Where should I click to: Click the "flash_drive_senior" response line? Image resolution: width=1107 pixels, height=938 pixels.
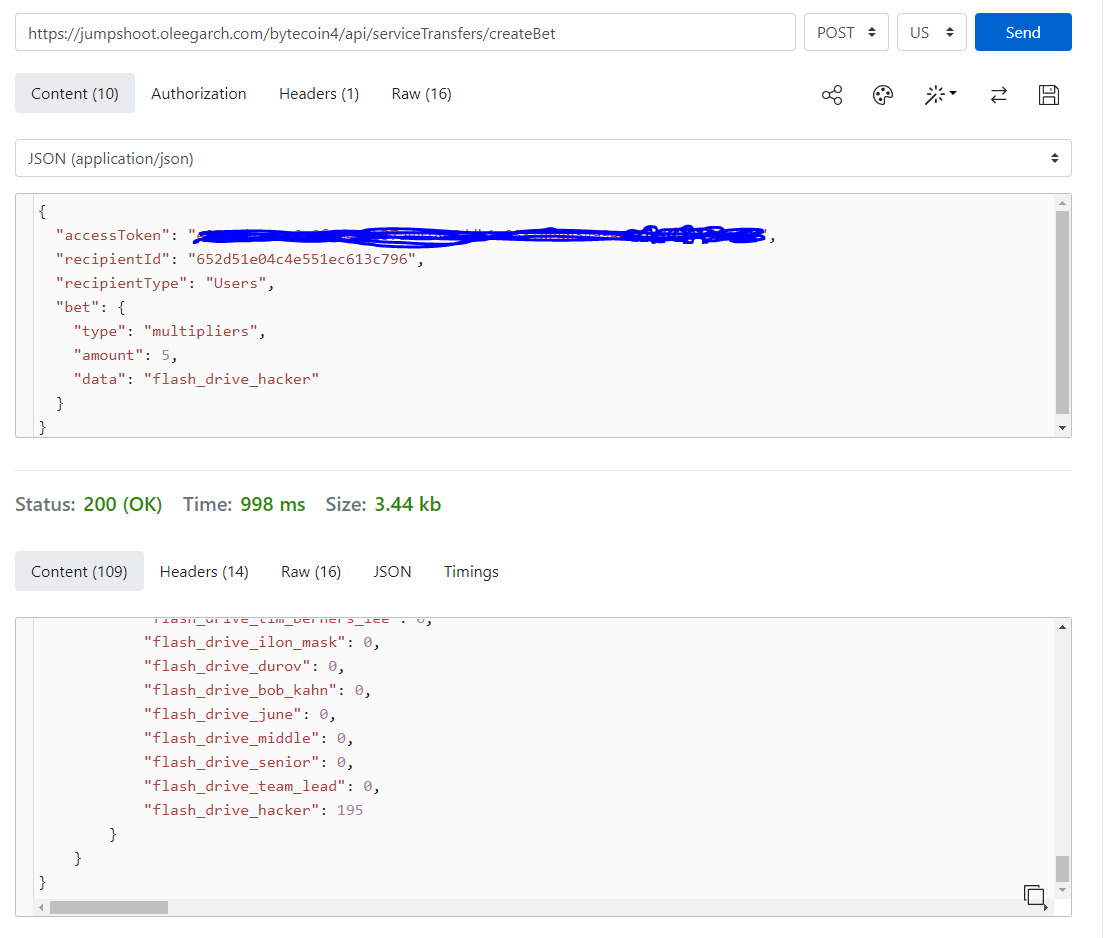coord(248,762)
